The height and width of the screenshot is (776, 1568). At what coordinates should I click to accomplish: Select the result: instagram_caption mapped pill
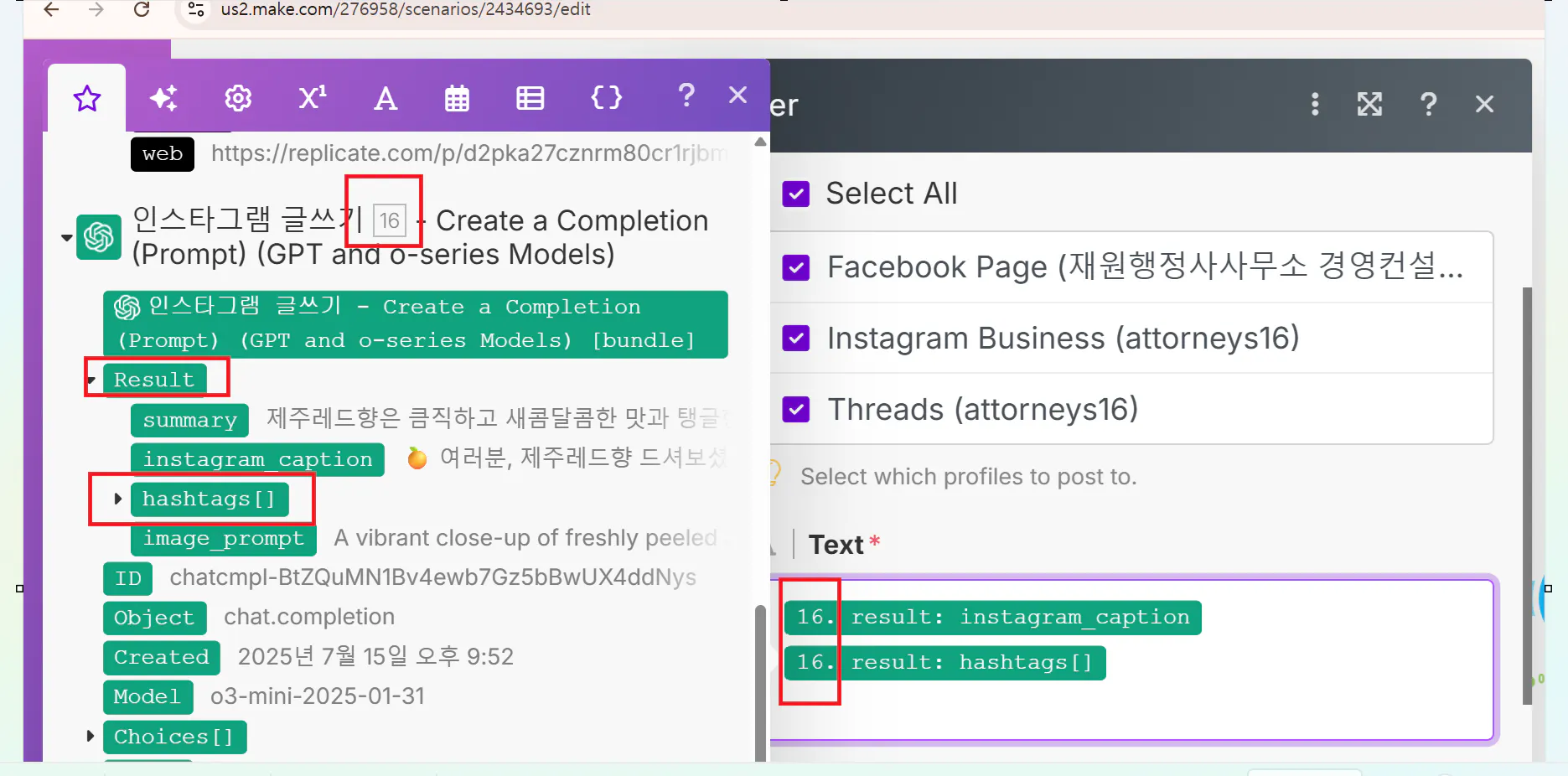coord(993,618)
